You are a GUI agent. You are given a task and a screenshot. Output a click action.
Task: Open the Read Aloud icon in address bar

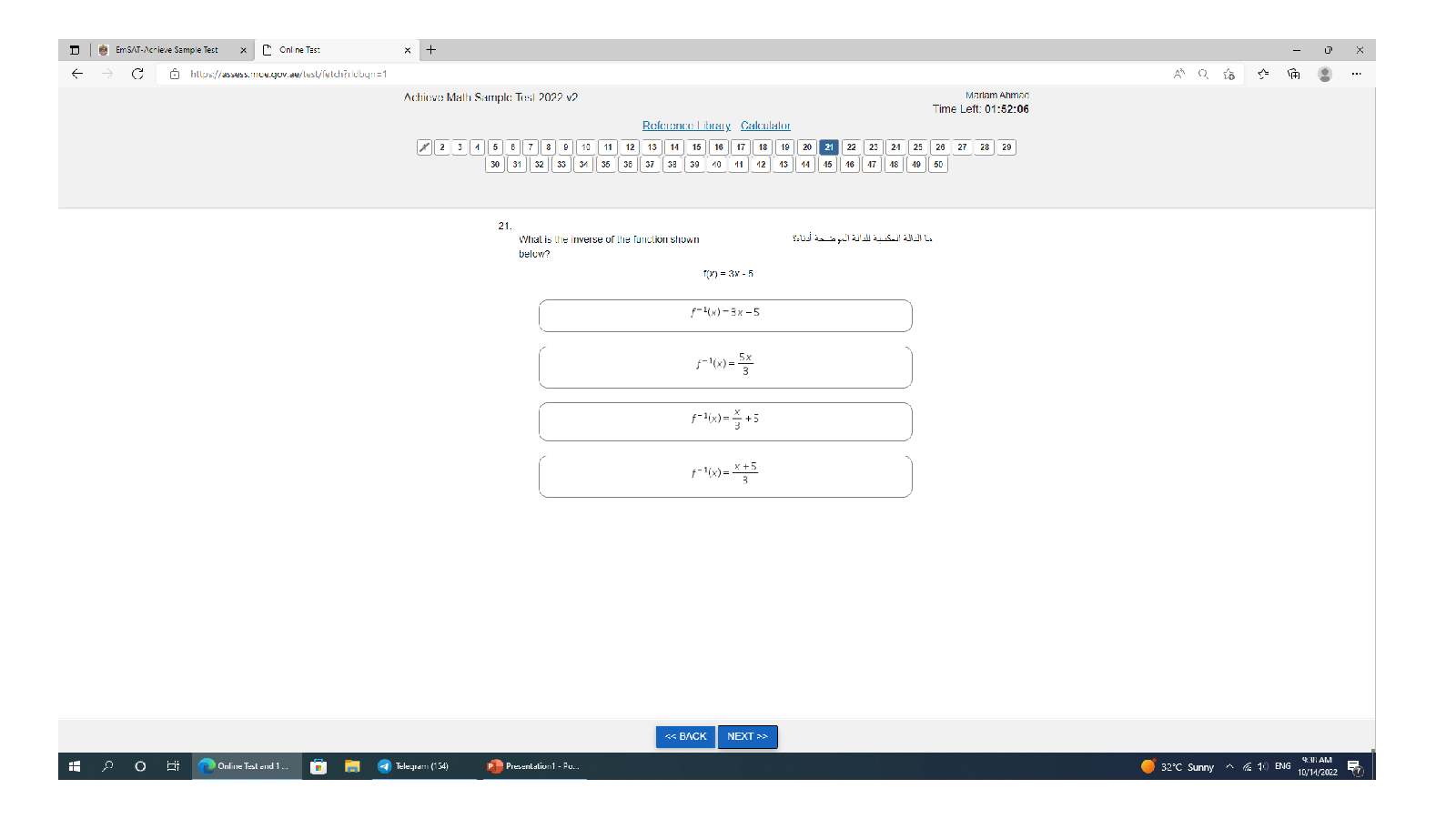coord(1179,74)
